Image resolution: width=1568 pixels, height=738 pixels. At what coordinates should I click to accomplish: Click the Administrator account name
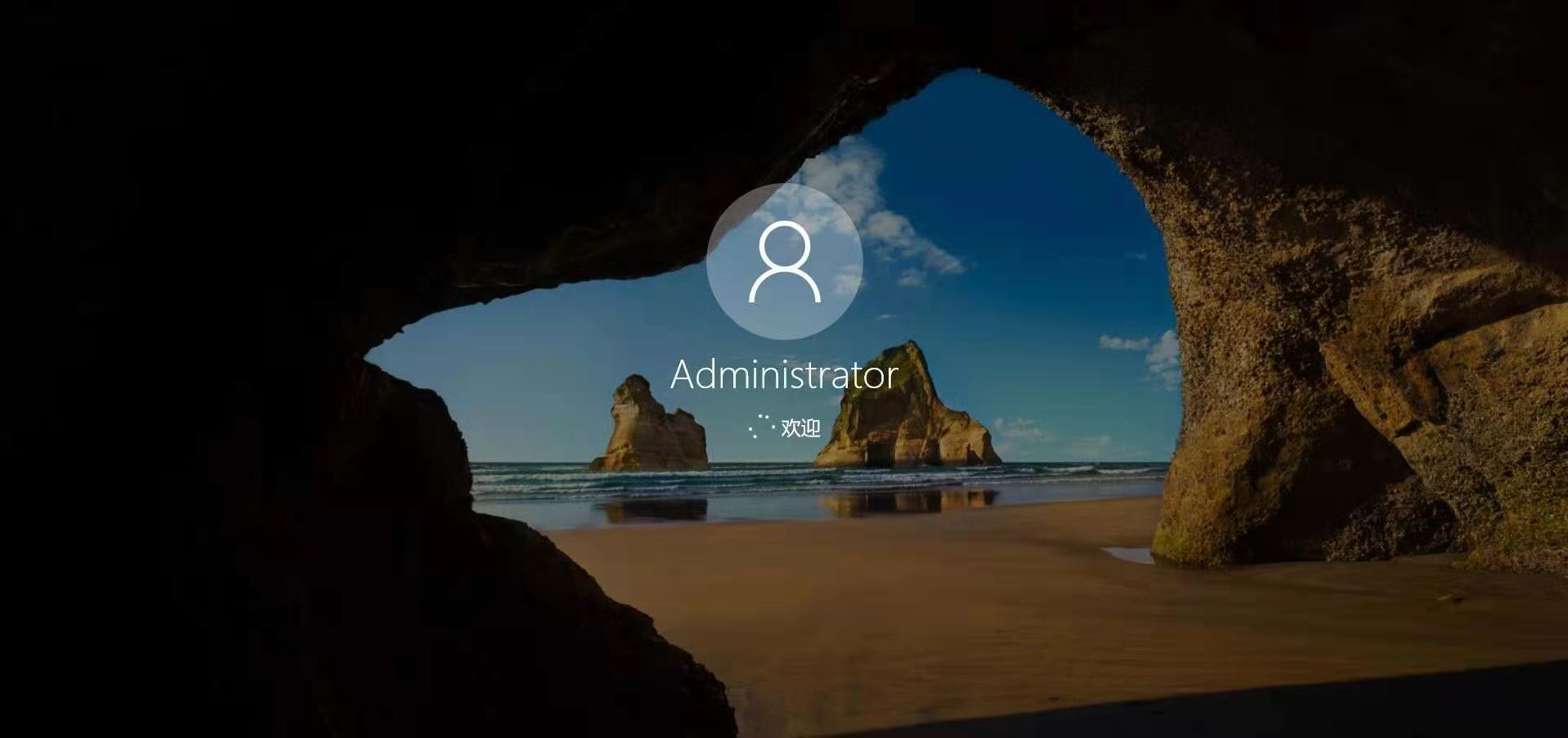tap(784, 375)
